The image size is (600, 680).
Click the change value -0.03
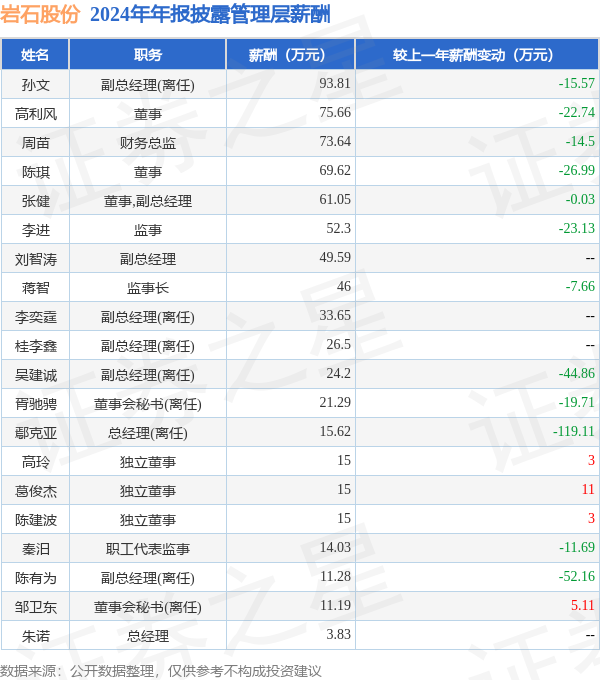[580, 199]
